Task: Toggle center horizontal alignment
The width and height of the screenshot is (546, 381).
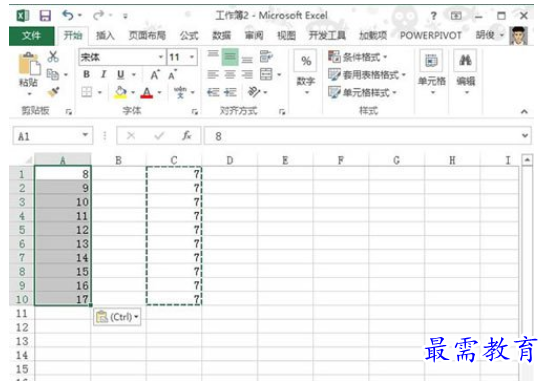Action: click(230, 74)
